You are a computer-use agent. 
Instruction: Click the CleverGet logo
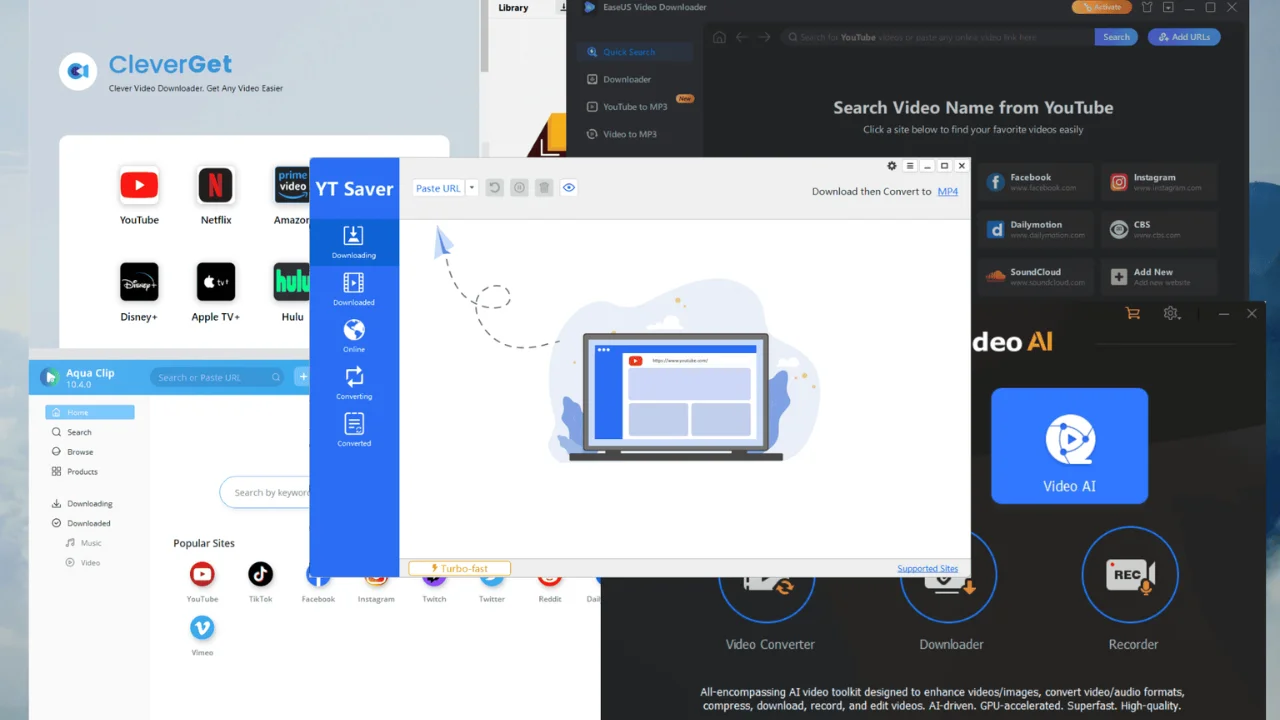point(78,71)
